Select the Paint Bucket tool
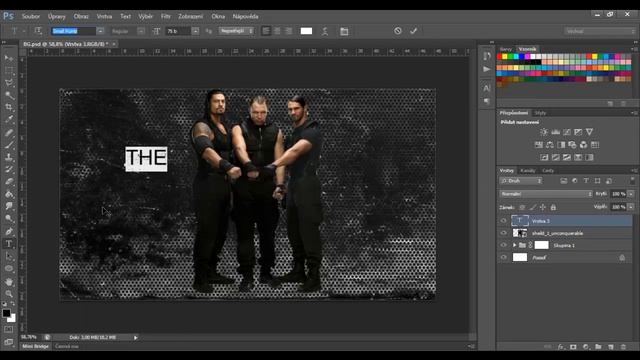Screen dimensions: 640x360 point(9,194)
